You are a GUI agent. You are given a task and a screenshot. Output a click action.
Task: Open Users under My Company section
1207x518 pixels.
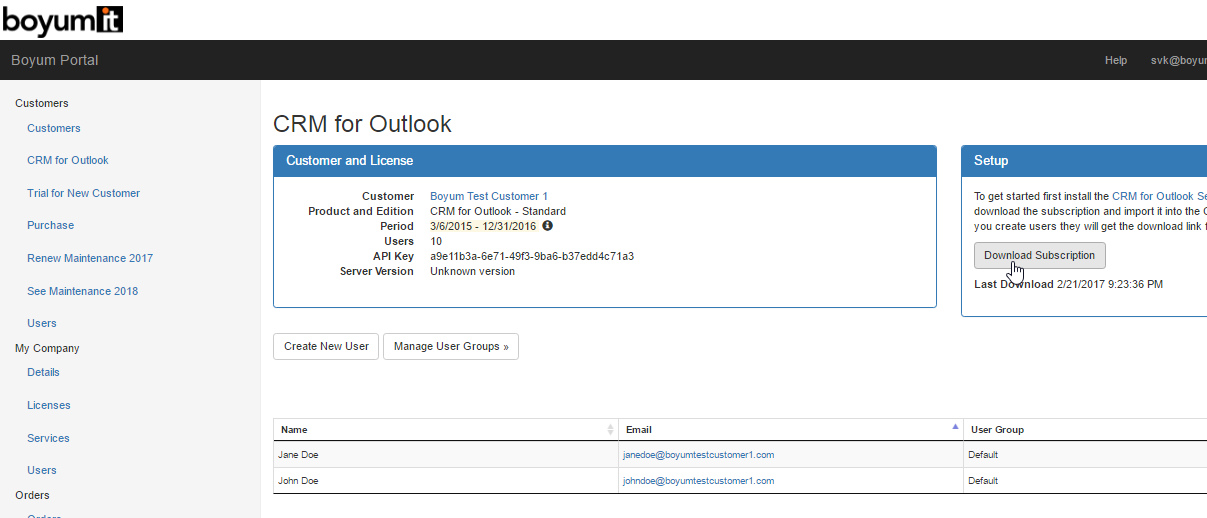click(x=42, y=470)
